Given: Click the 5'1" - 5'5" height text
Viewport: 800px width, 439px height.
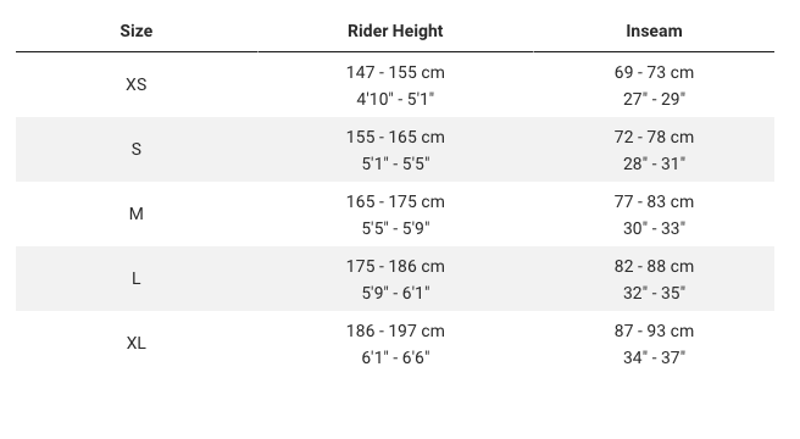Looking at the screenshot, I should pos(395,163).
